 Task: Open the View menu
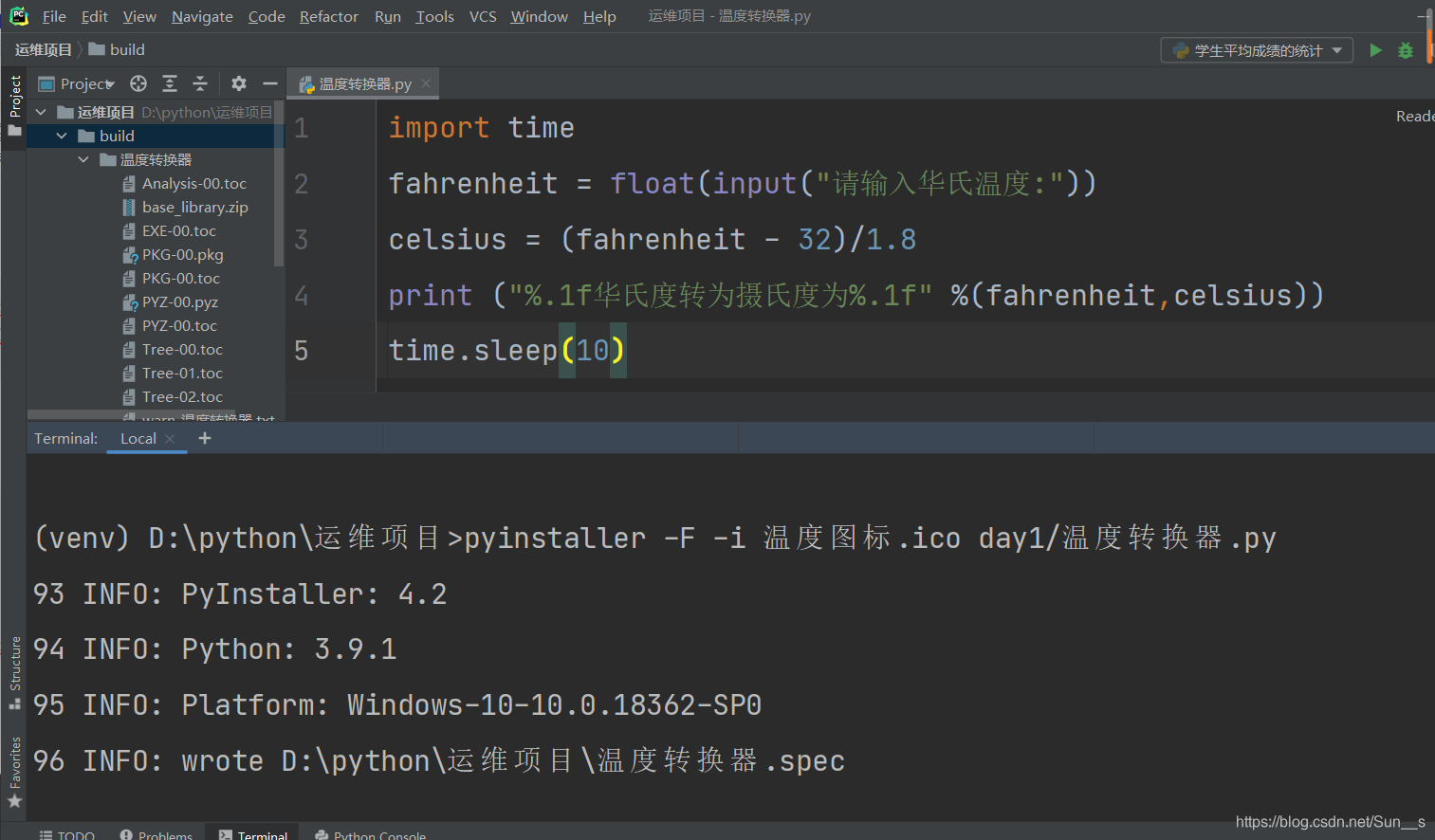coord(139,16)
